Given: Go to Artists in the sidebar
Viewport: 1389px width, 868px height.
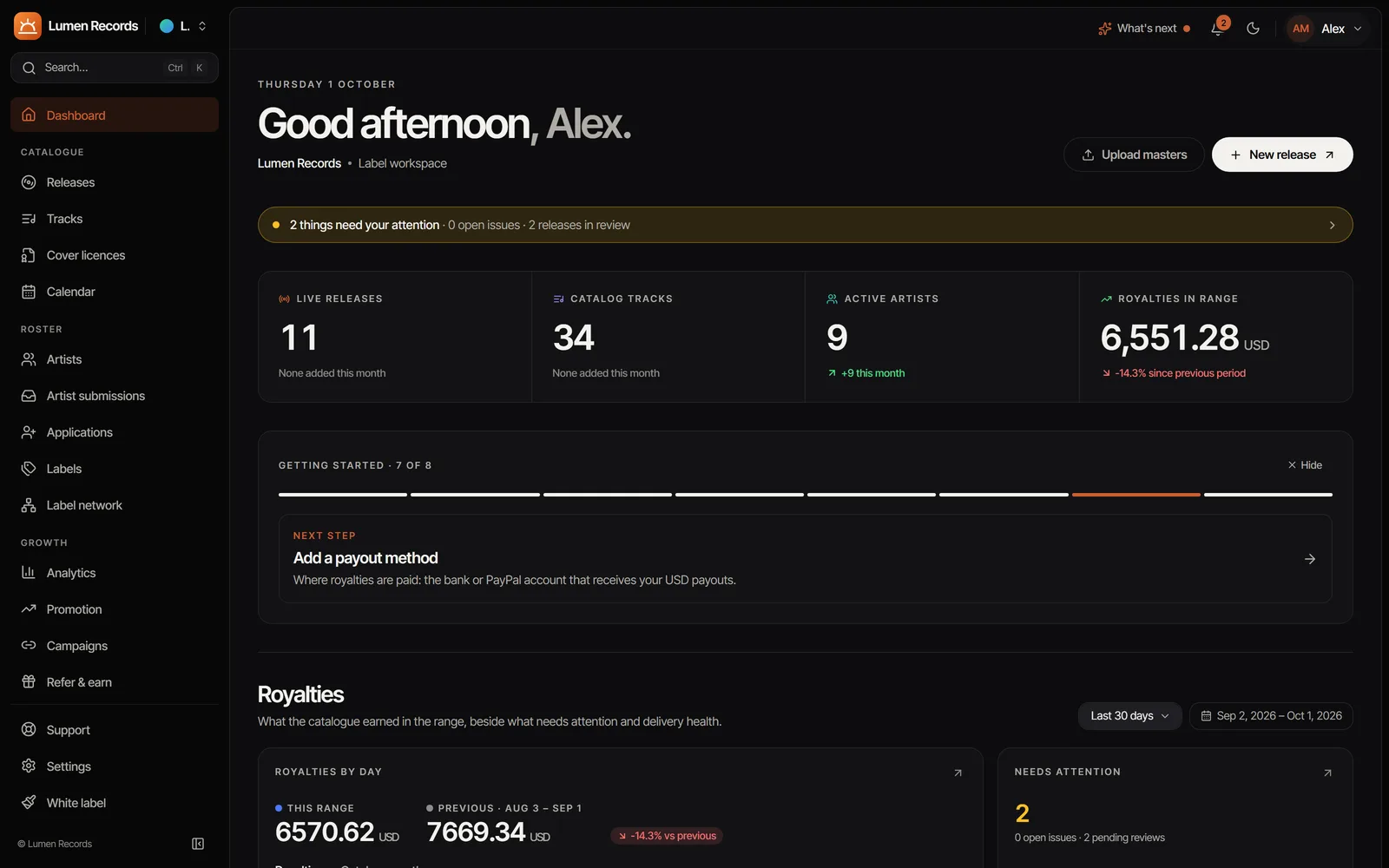Looking at the screenshot, I should click(115, 359).
